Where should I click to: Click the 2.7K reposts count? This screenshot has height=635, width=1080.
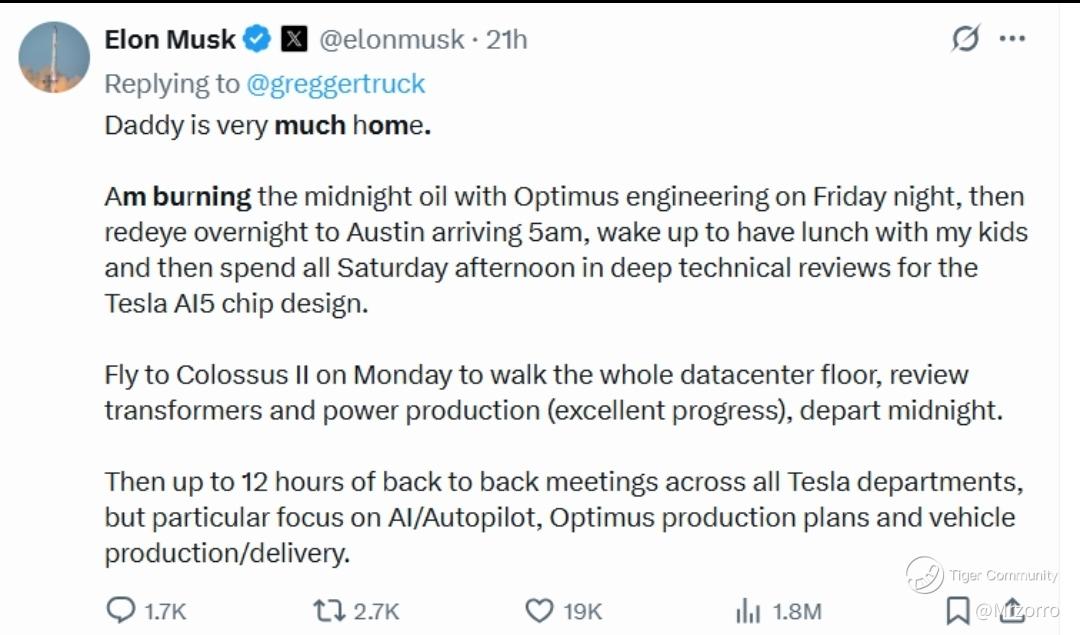point(376,609)
